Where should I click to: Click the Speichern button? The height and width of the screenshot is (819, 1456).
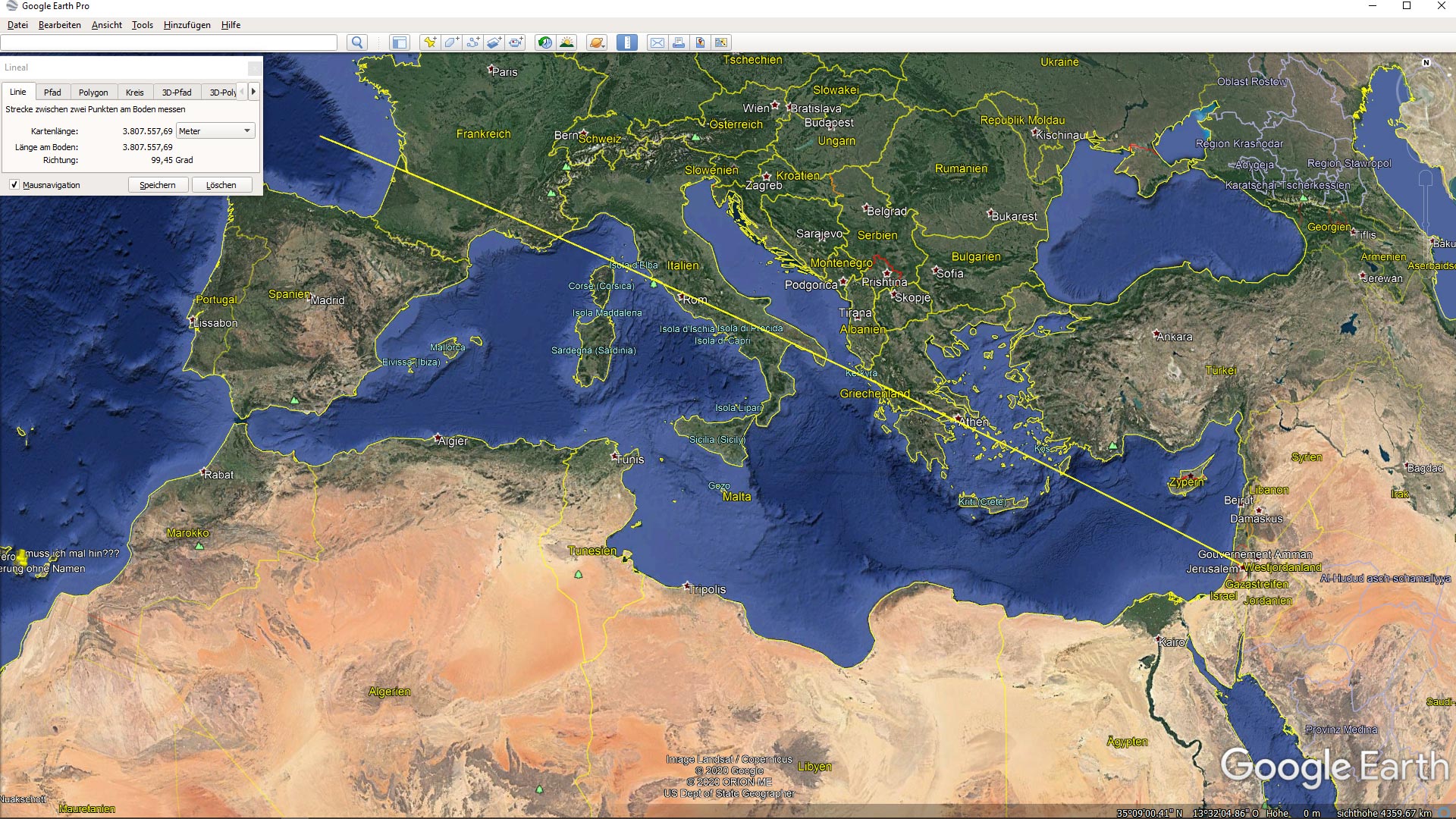point(158,185)
